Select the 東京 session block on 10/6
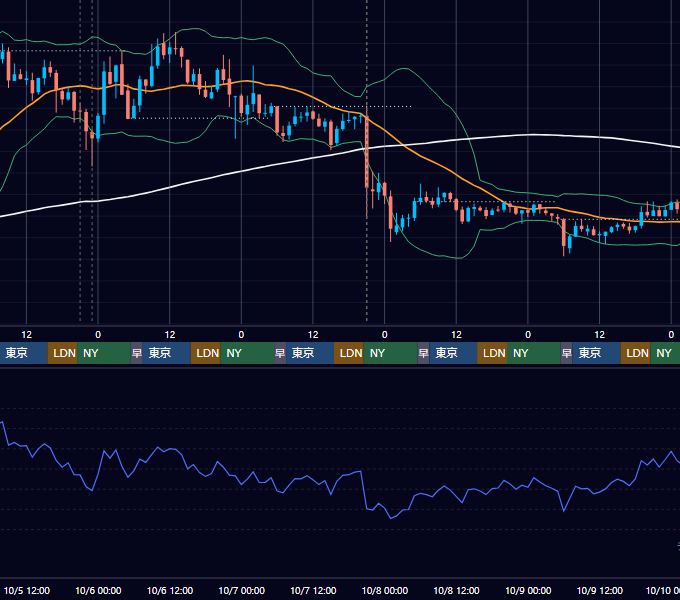 click(x=167, y=353)
